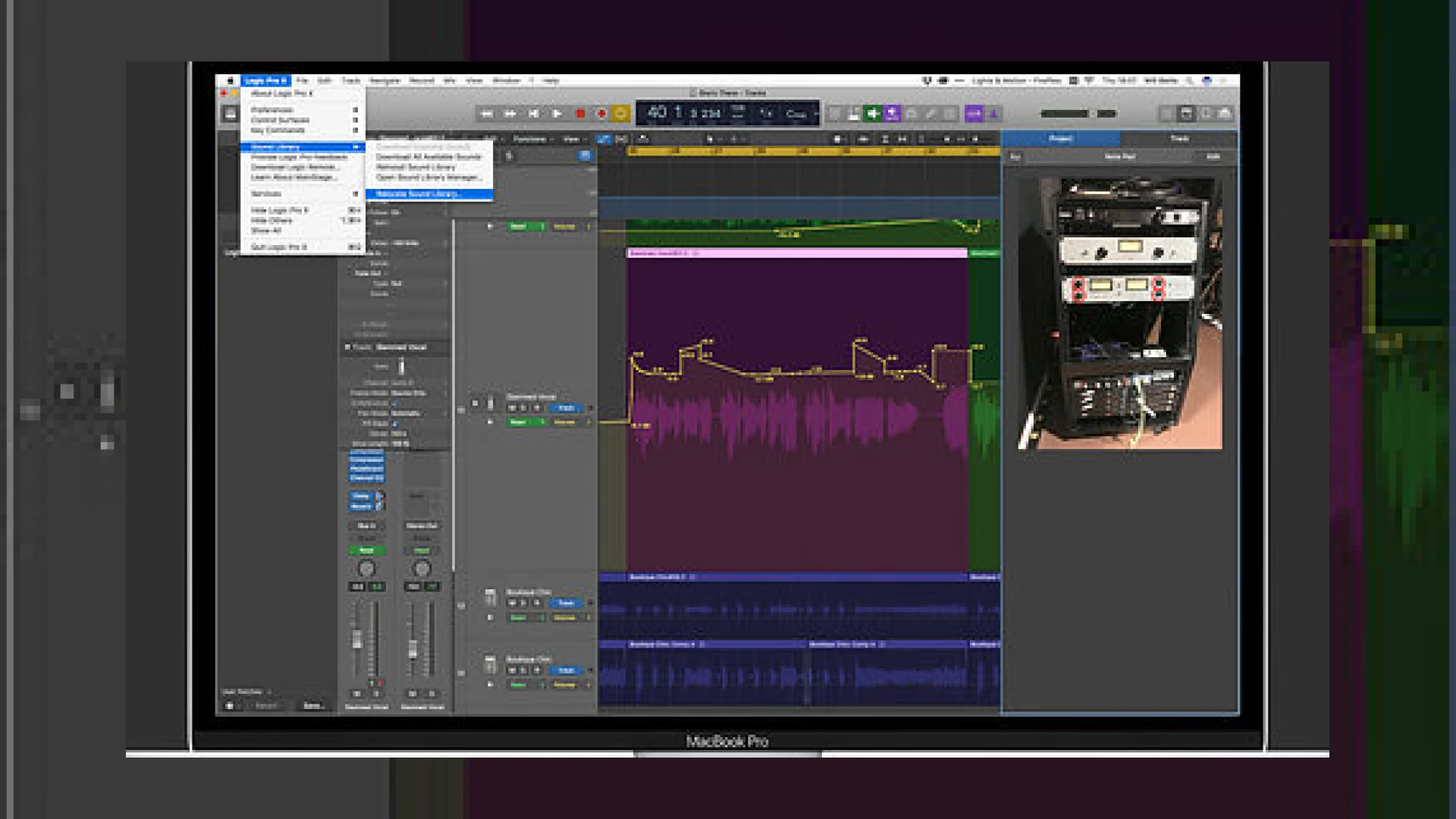Click the purple metronome button in the control bar
Screen dimensions: 1456x819
click(x=993, y=114)
